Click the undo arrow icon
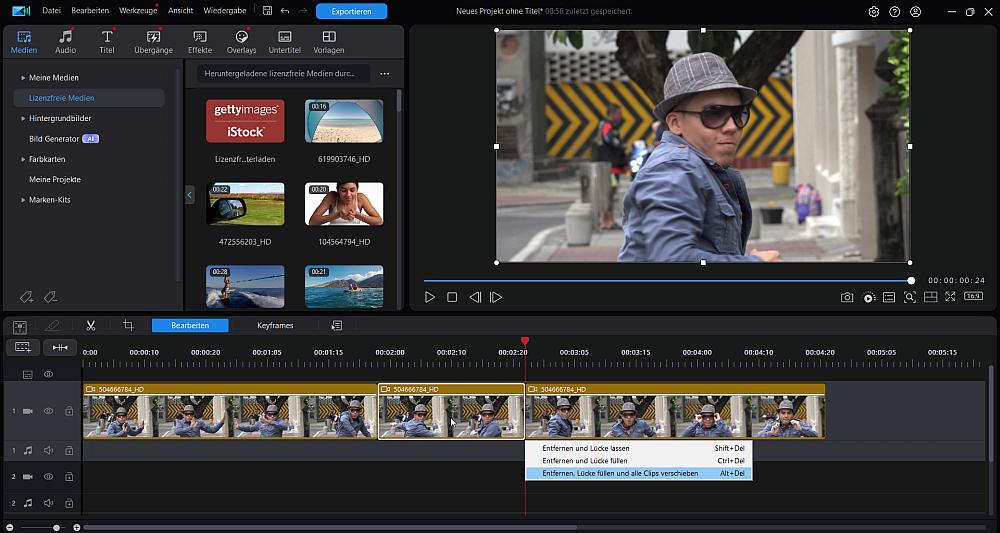 coord(285,12)
